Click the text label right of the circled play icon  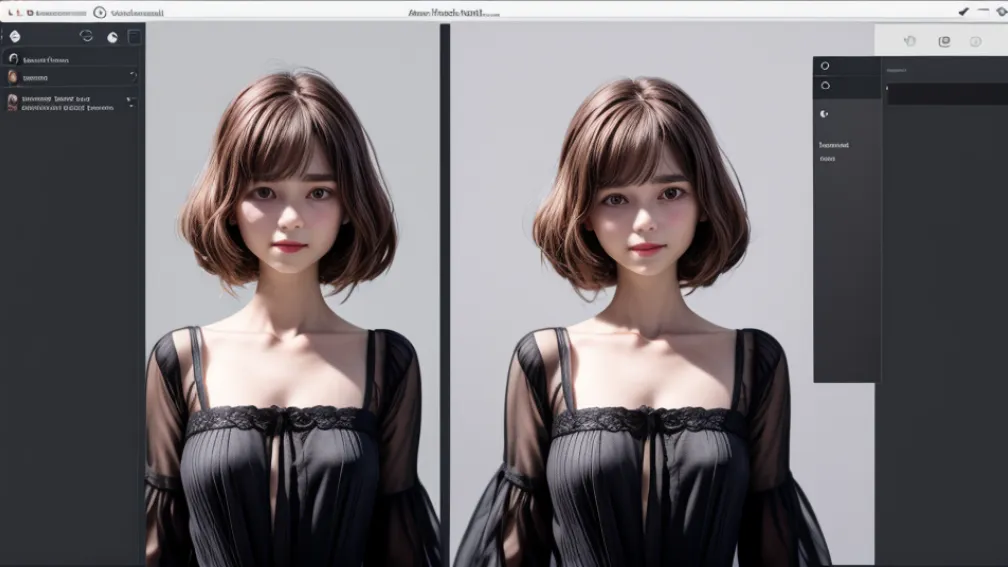(x=137, y=13)
